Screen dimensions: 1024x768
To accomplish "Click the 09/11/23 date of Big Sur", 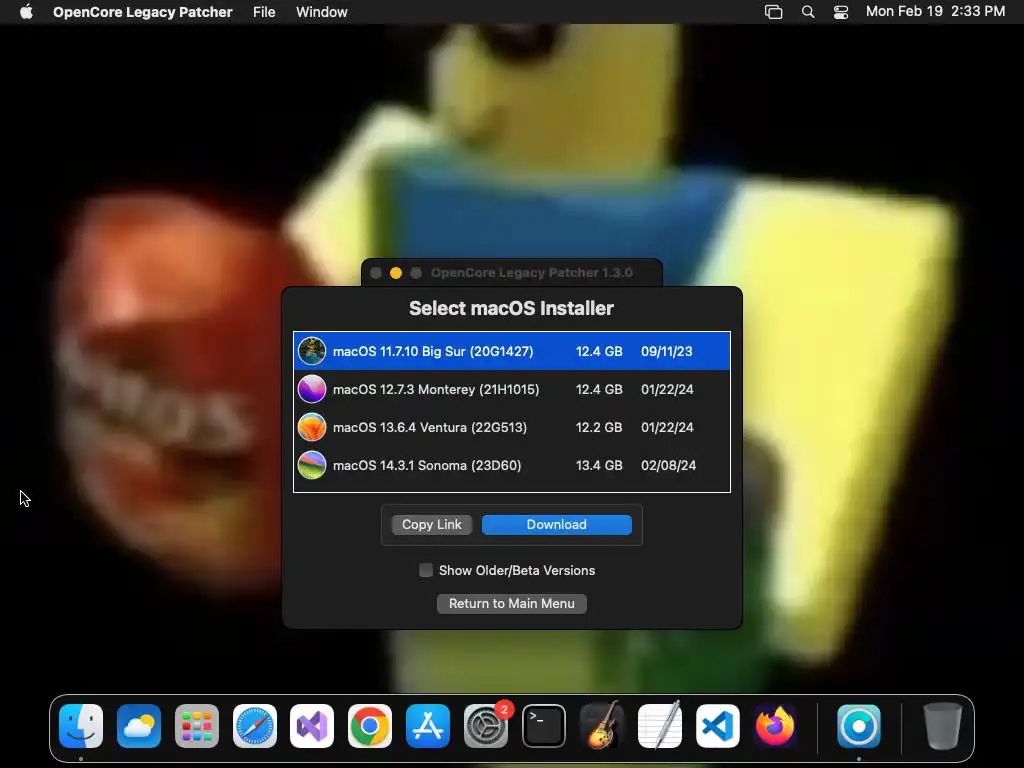I will (x=666, y=351).
